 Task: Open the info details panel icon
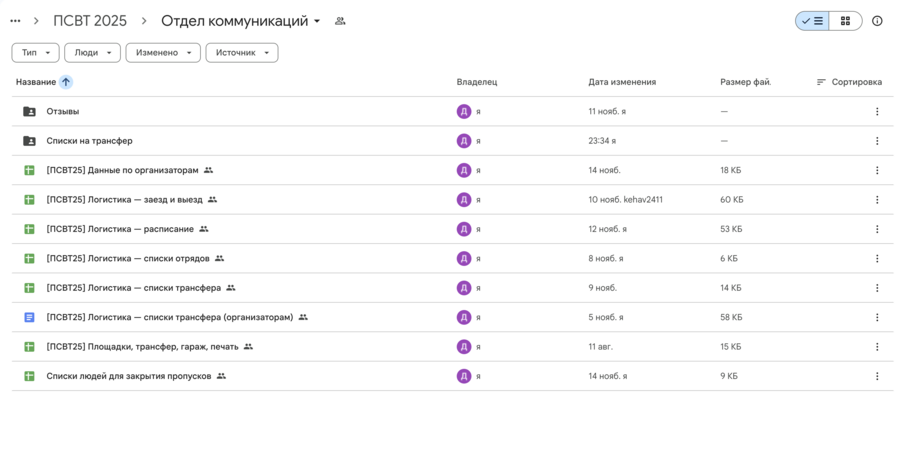click(x=877, y=21)
